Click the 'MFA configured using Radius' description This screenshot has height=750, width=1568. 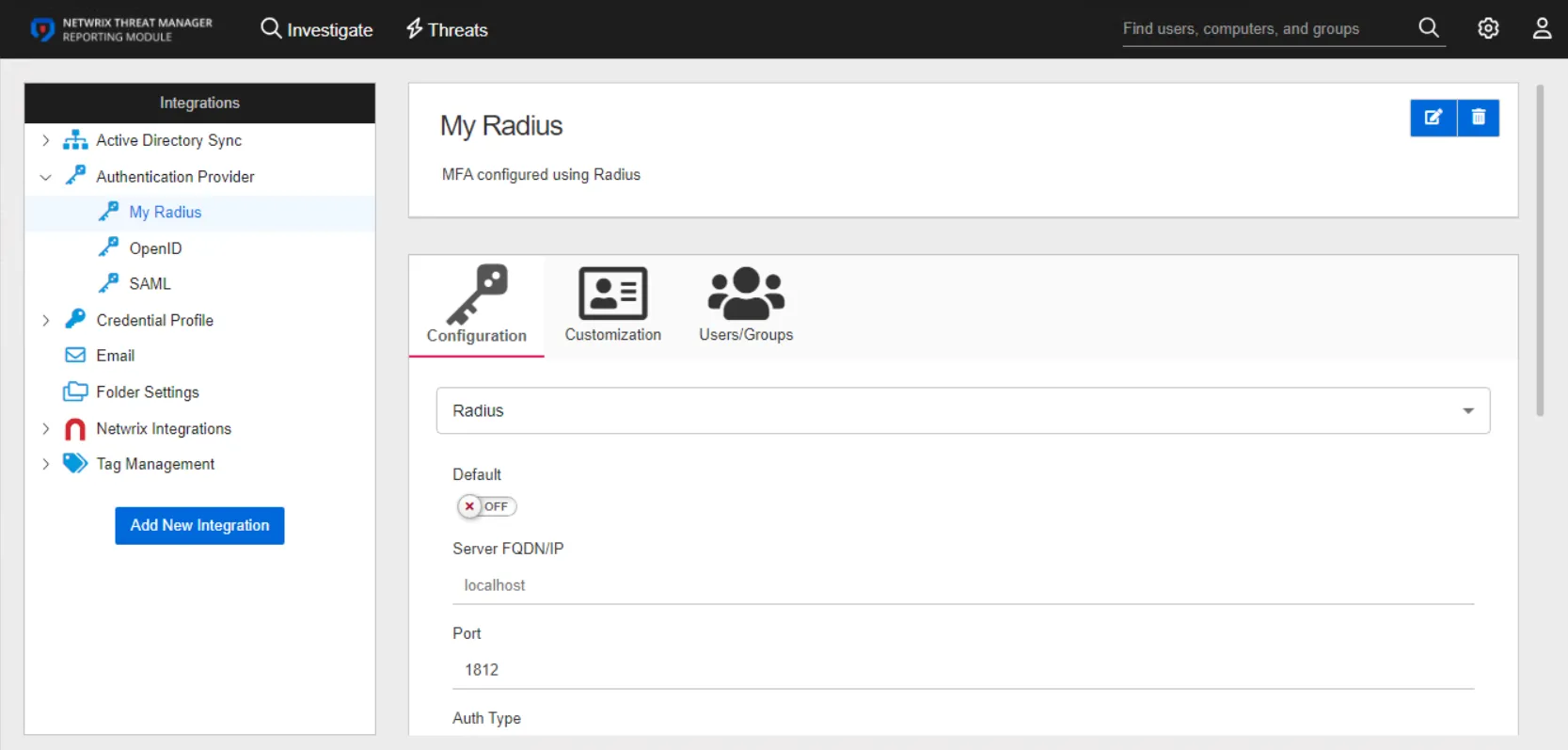point(541,175)
